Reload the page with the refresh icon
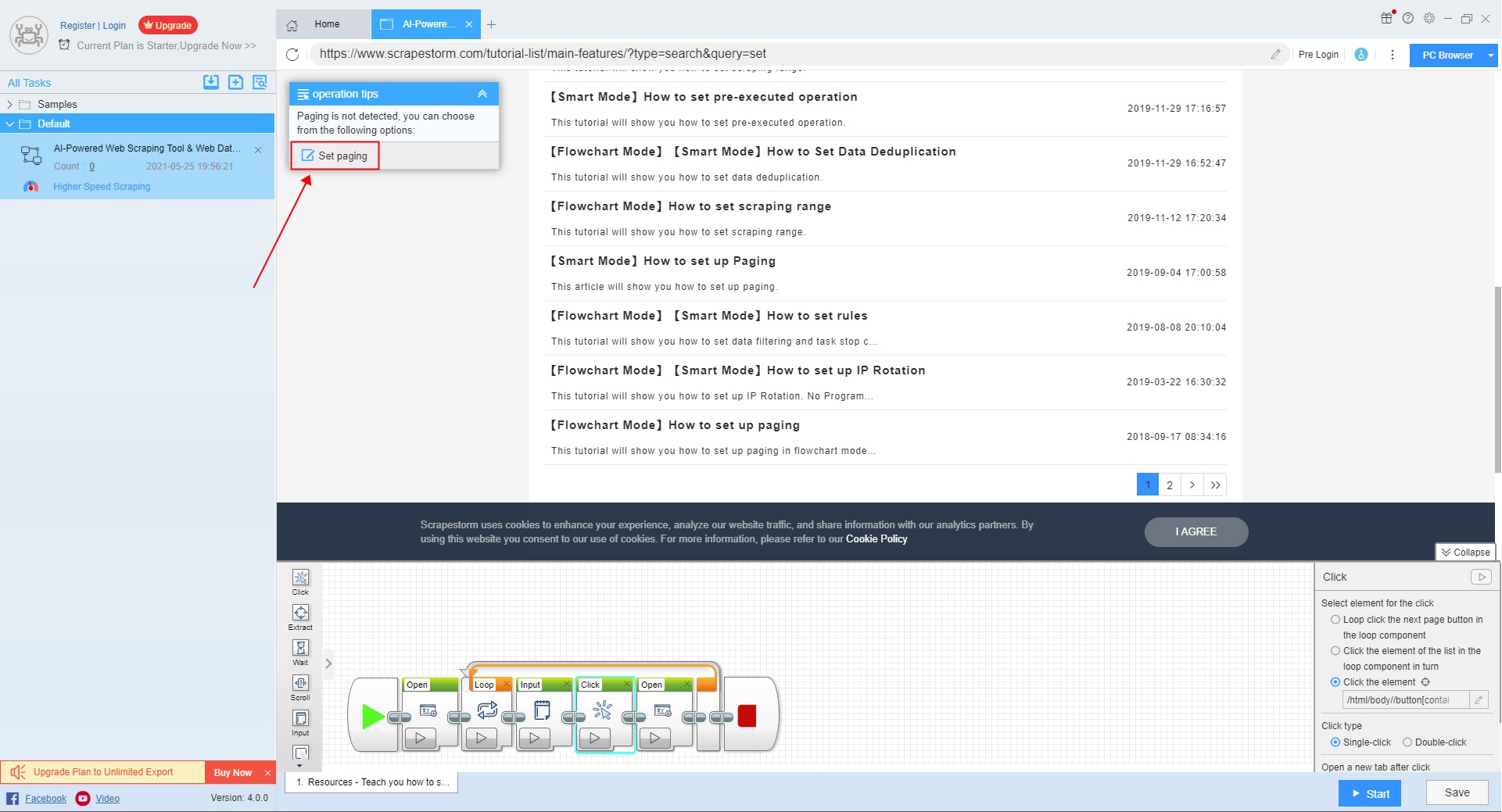 [292, 54]
